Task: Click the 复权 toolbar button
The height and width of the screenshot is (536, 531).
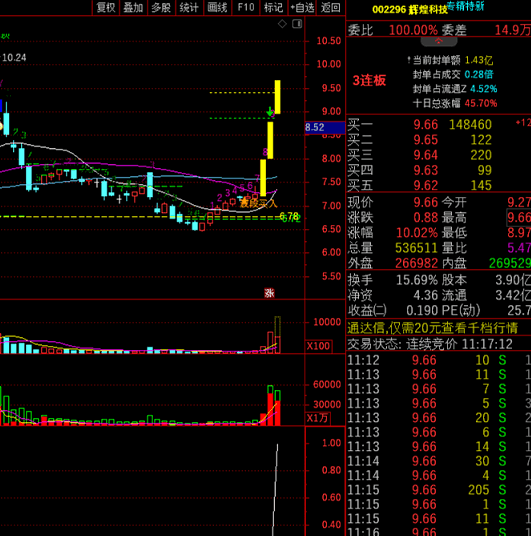Action: pos(106,8)
